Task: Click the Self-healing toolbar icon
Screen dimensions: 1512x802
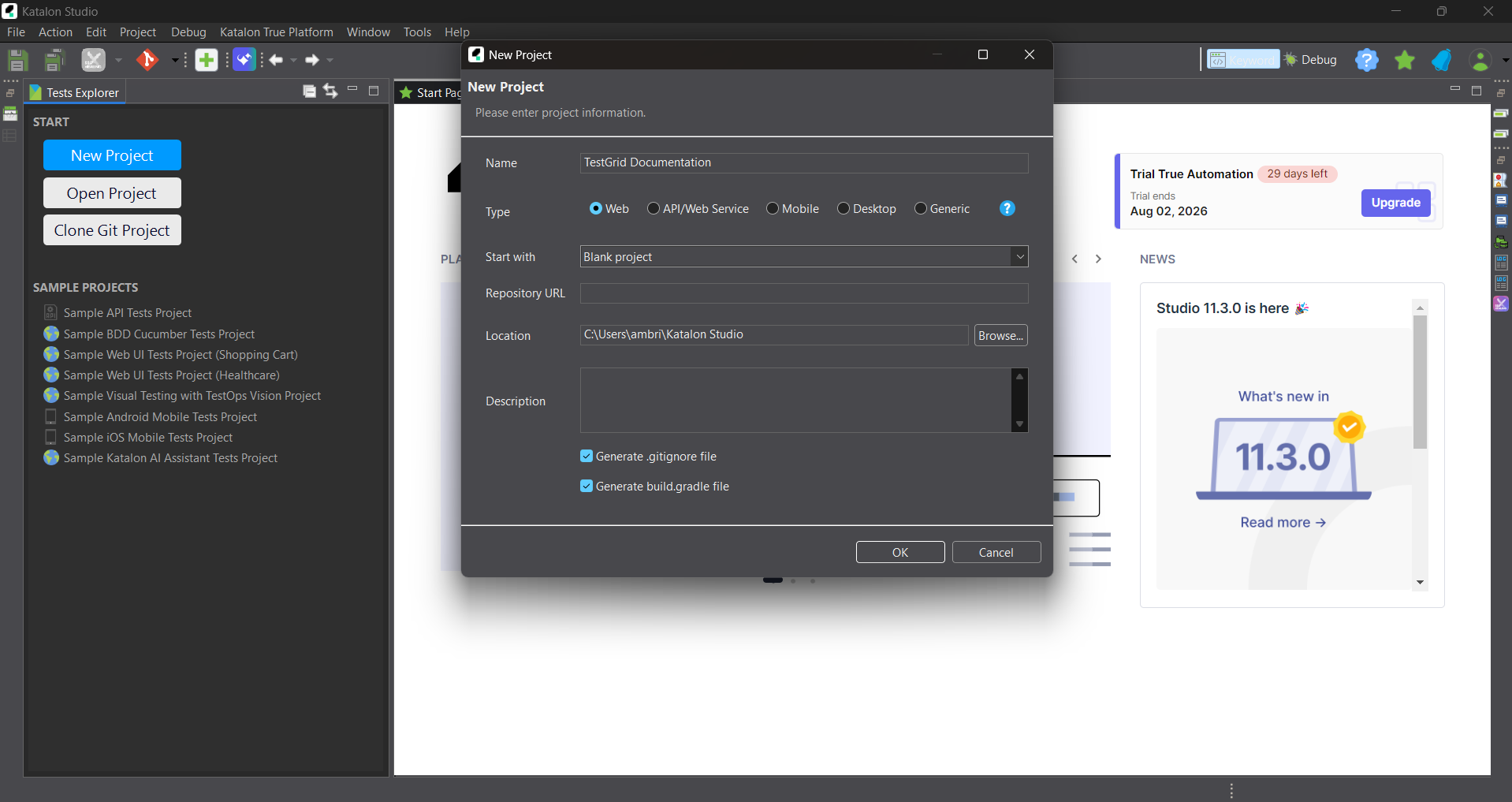Action: (93, 60)
